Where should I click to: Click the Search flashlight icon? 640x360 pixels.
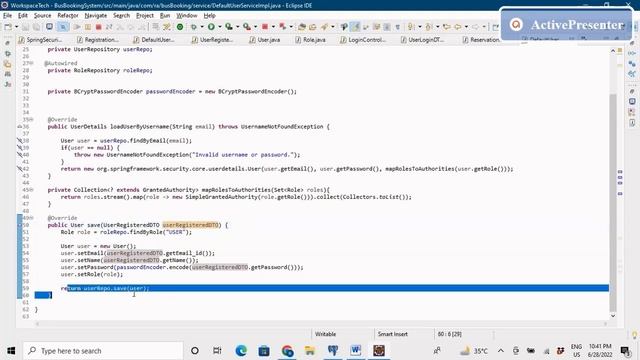coord(324,27)
